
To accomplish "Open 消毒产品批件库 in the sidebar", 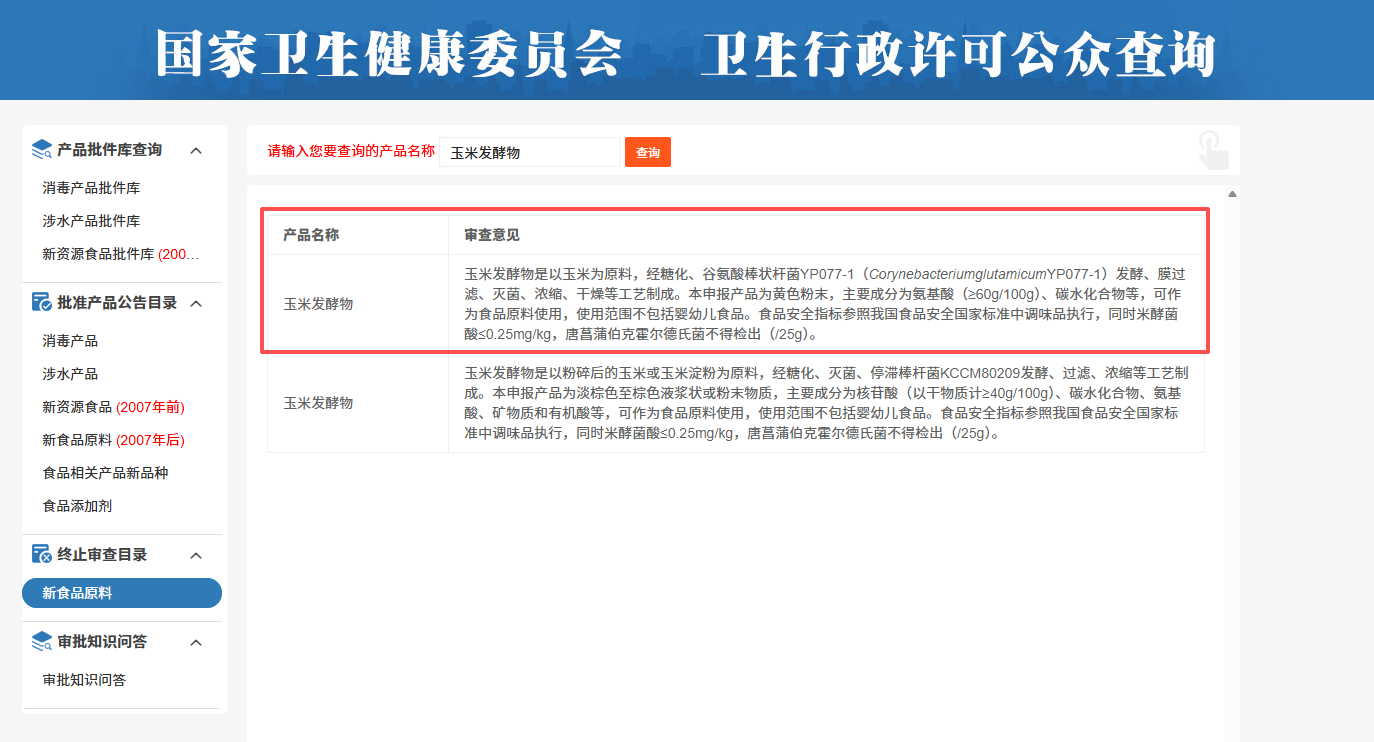I will pos(91,188).
